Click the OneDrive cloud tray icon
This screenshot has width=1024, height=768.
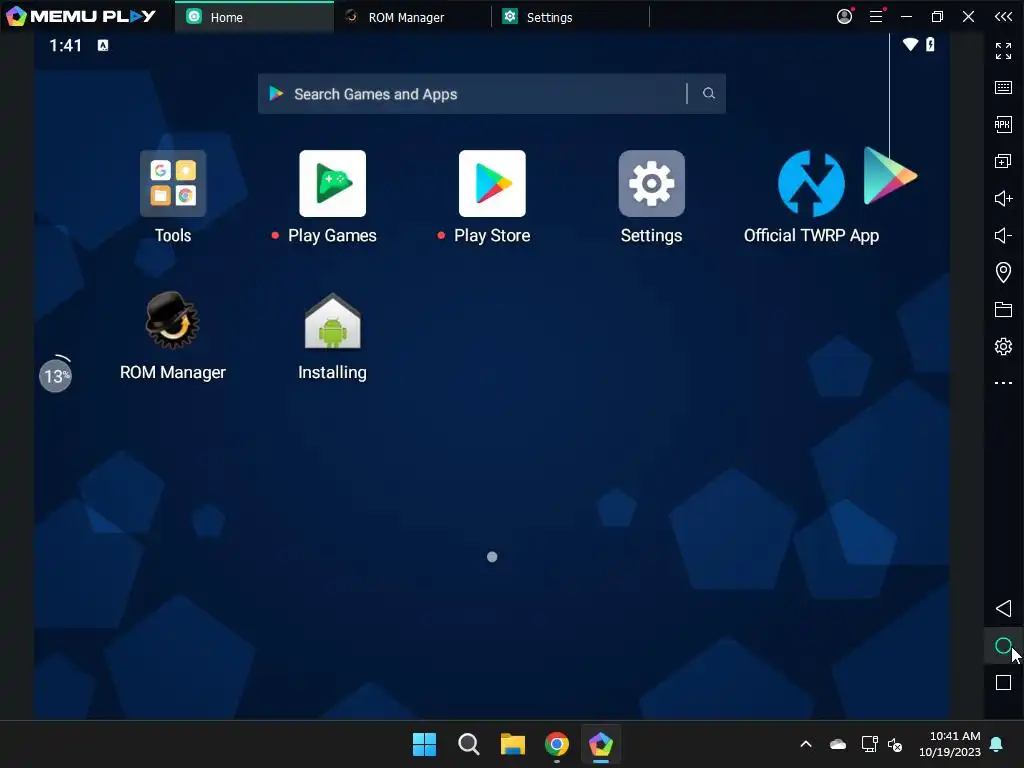[x=837, y=744]
